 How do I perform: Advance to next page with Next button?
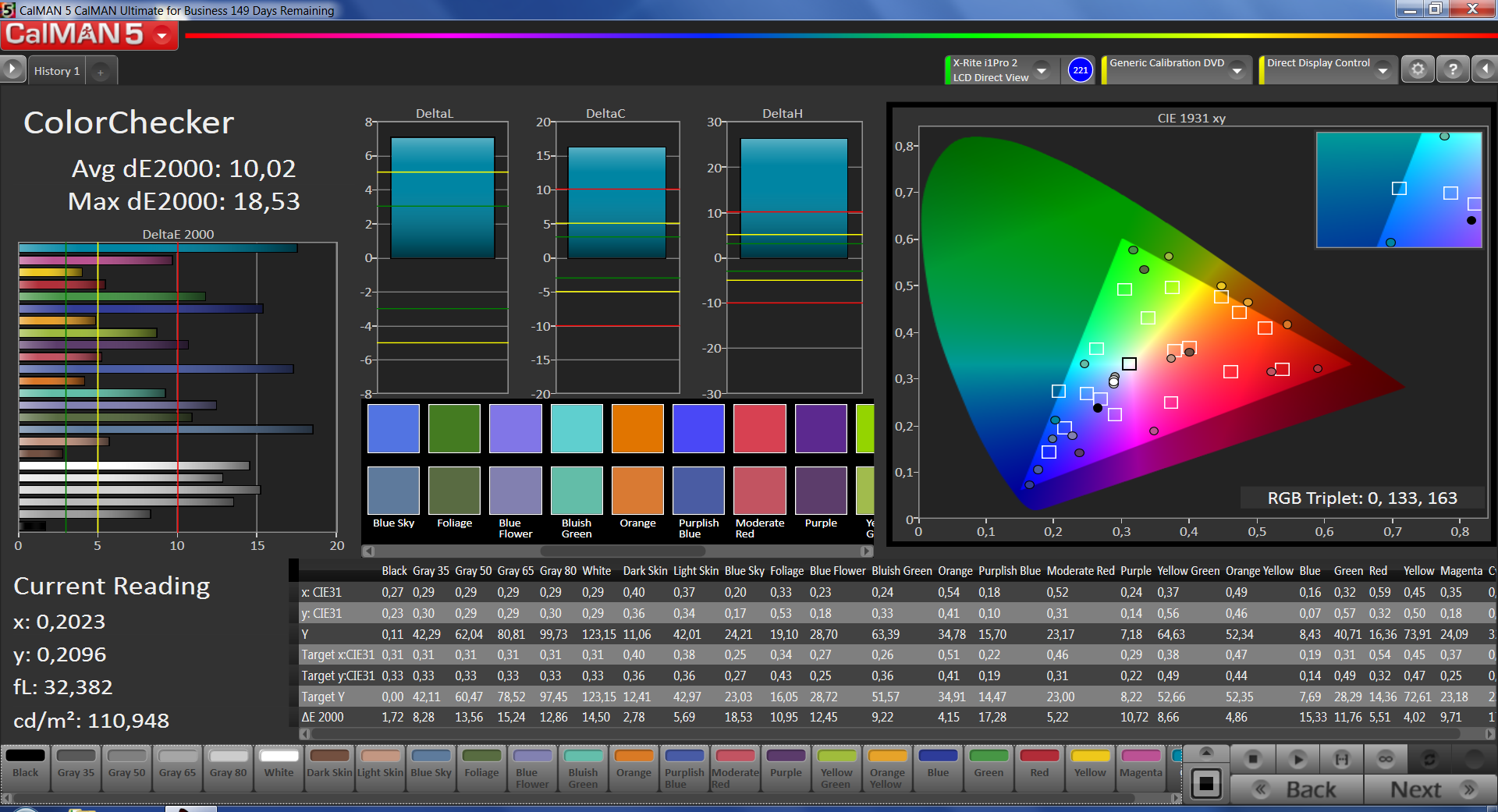pos(1431,789)
